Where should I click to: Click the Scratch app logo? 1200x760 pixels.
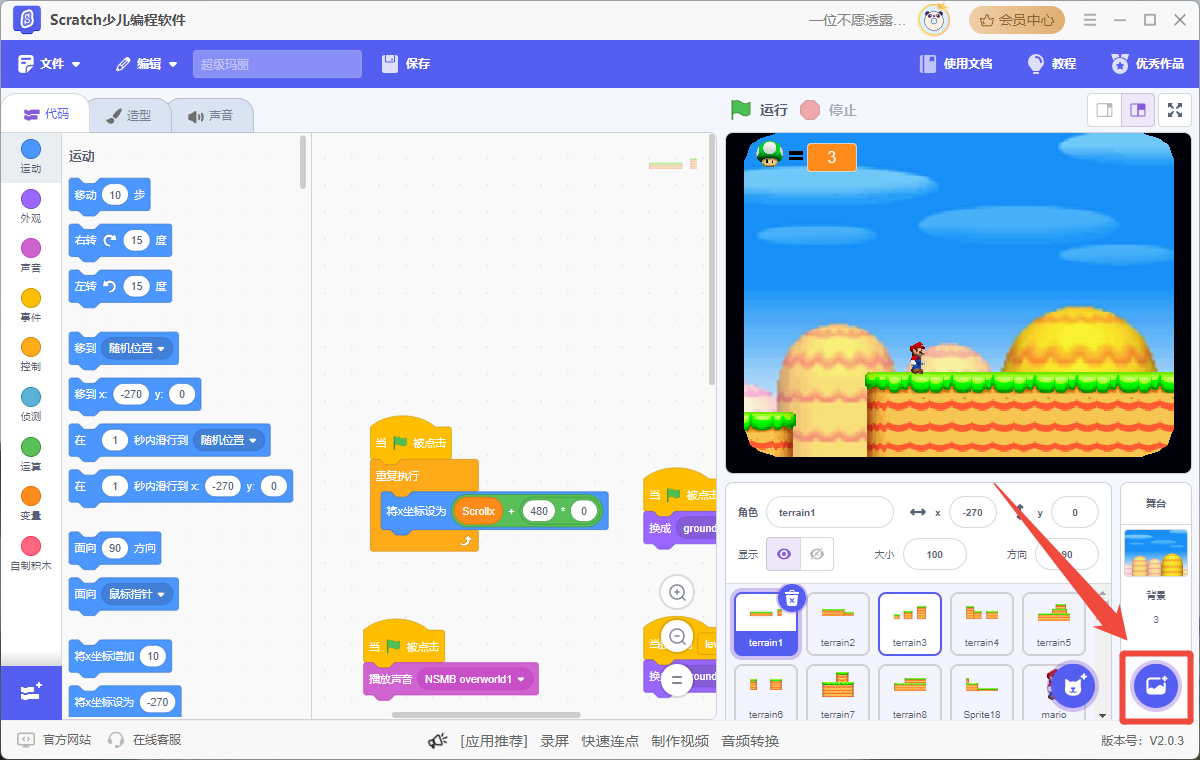tap(27, 20)
